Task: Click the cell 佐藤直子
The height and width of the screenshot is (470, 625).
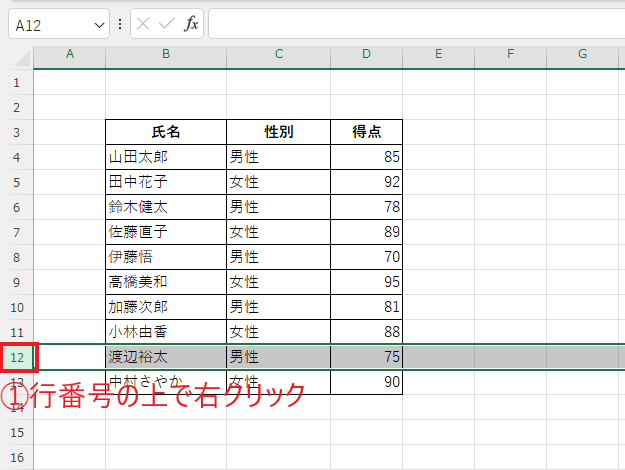Action: pos(166,232)
